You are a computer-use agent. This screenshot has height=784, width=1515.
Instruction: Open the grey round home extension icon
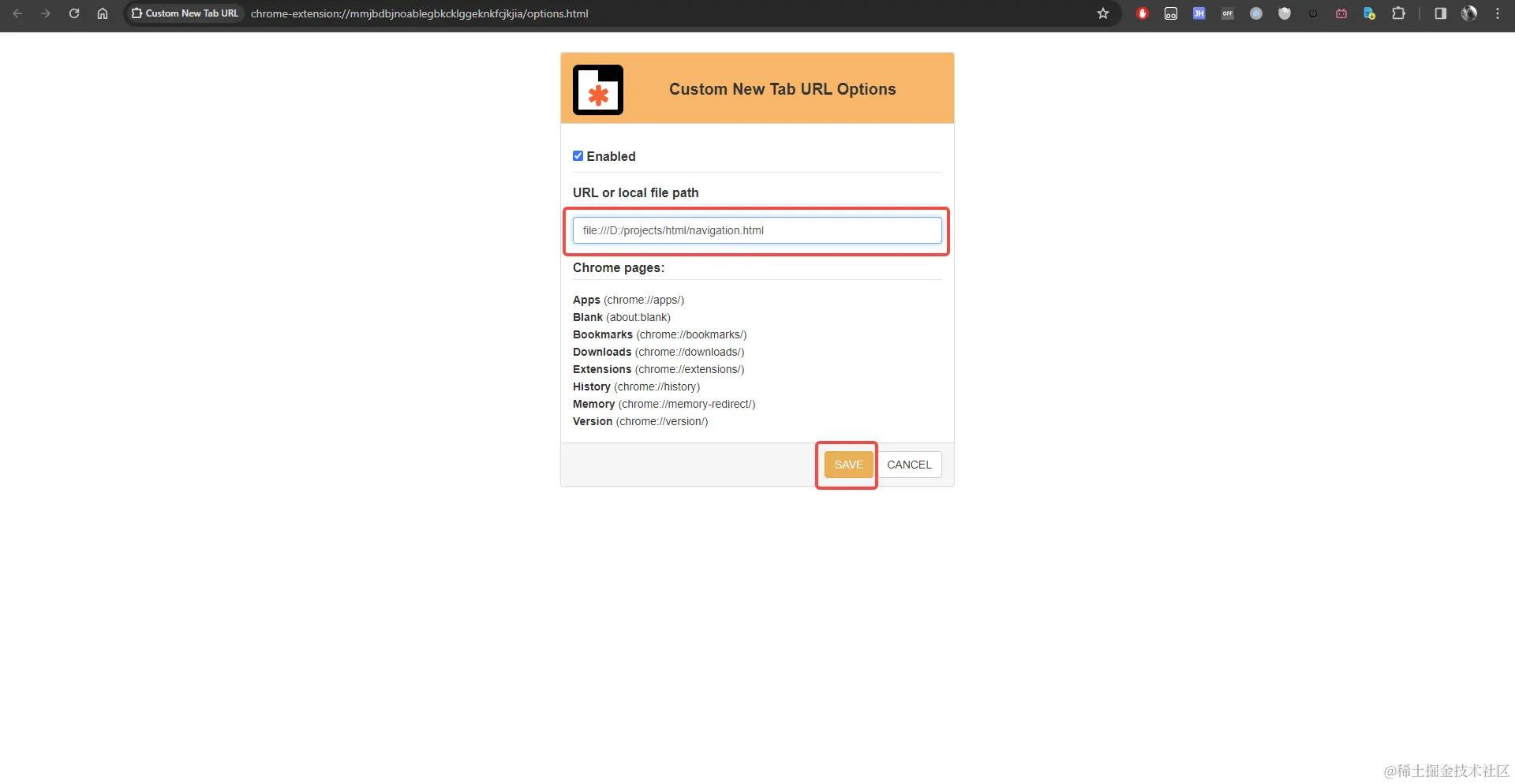pos(1256,13)
